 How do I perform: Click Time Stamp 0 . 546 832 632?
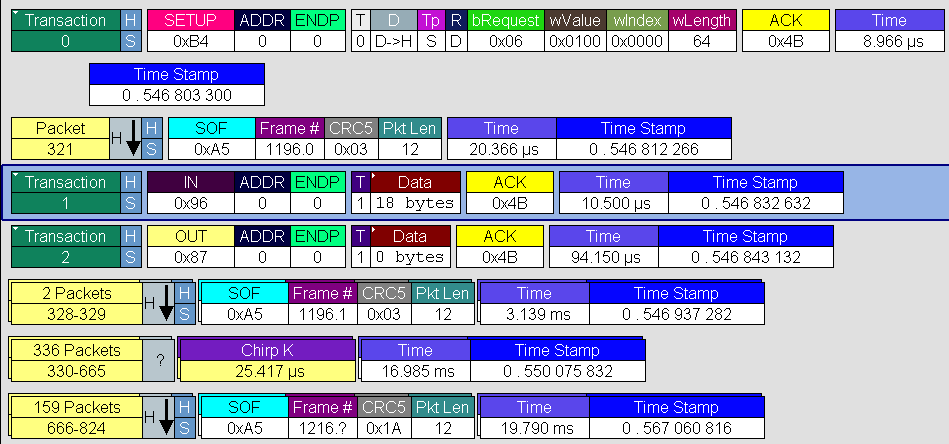(756, 192)
